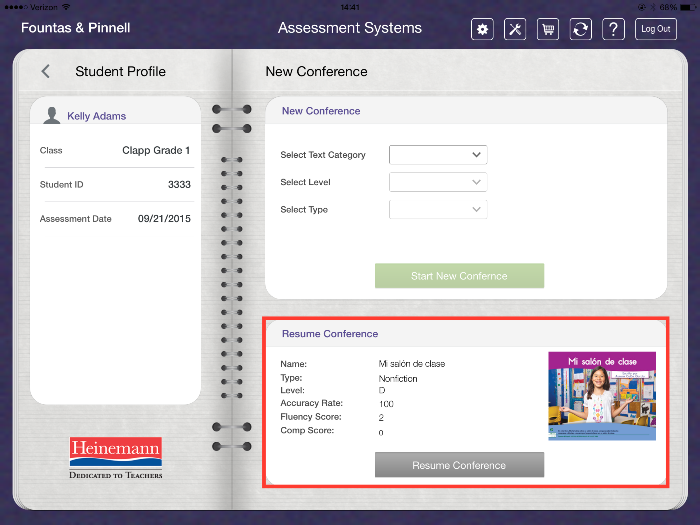
Task: Click the Clapp Grade 1 class value
Action: pyautogui.click(x=156, y=150)
